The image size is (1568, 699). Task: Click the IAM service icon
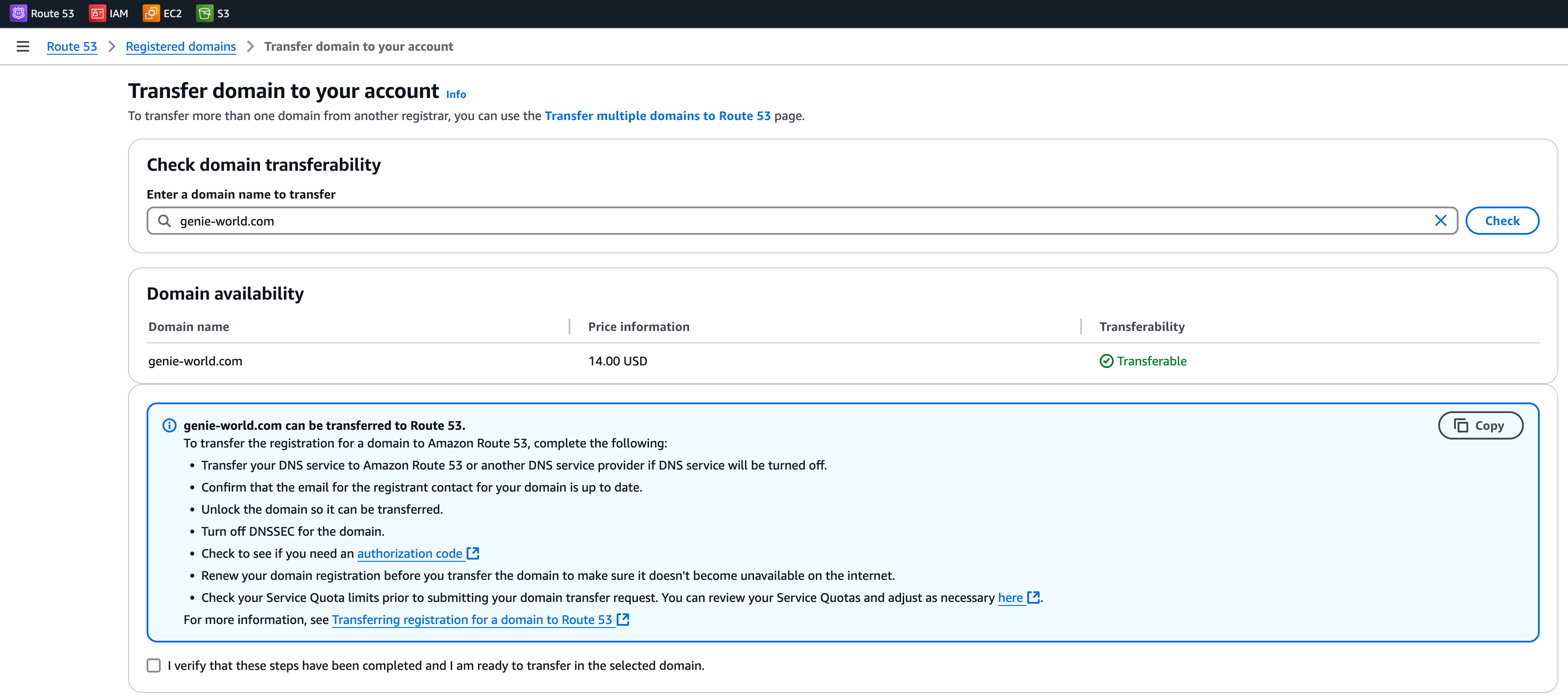pyautogui.click(x=97, y=13)
